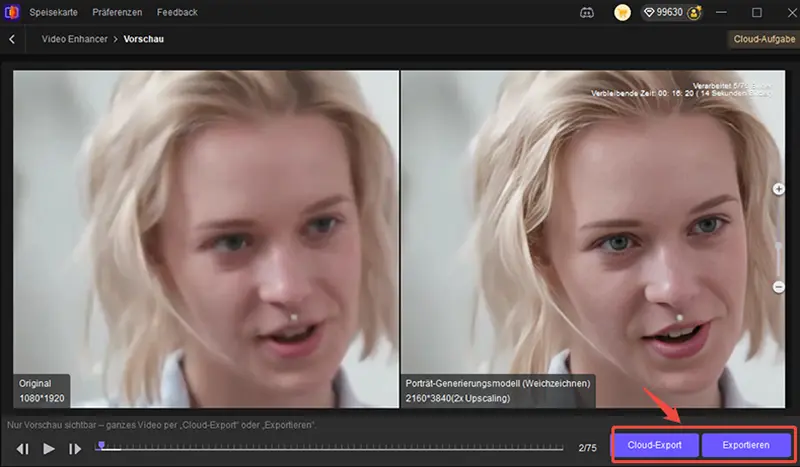The width and height of the screenshot is (800, 467).
Task: Step to the next frame
Action: point(74,449)
